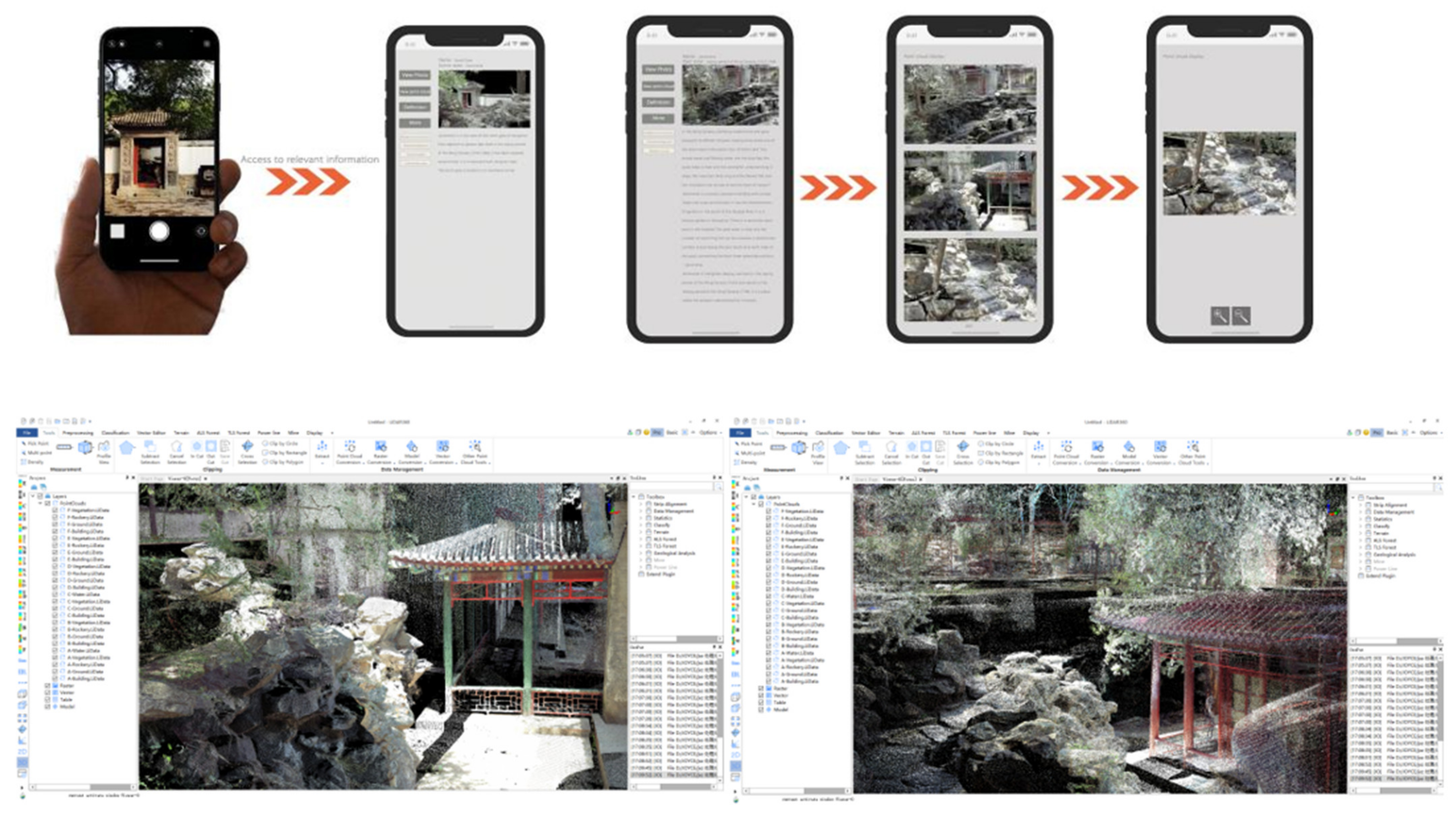This screenshot has height=813, width=1456.
Task: Collapse PointClouds tree node in left Project panel
Action: (40, 503)
